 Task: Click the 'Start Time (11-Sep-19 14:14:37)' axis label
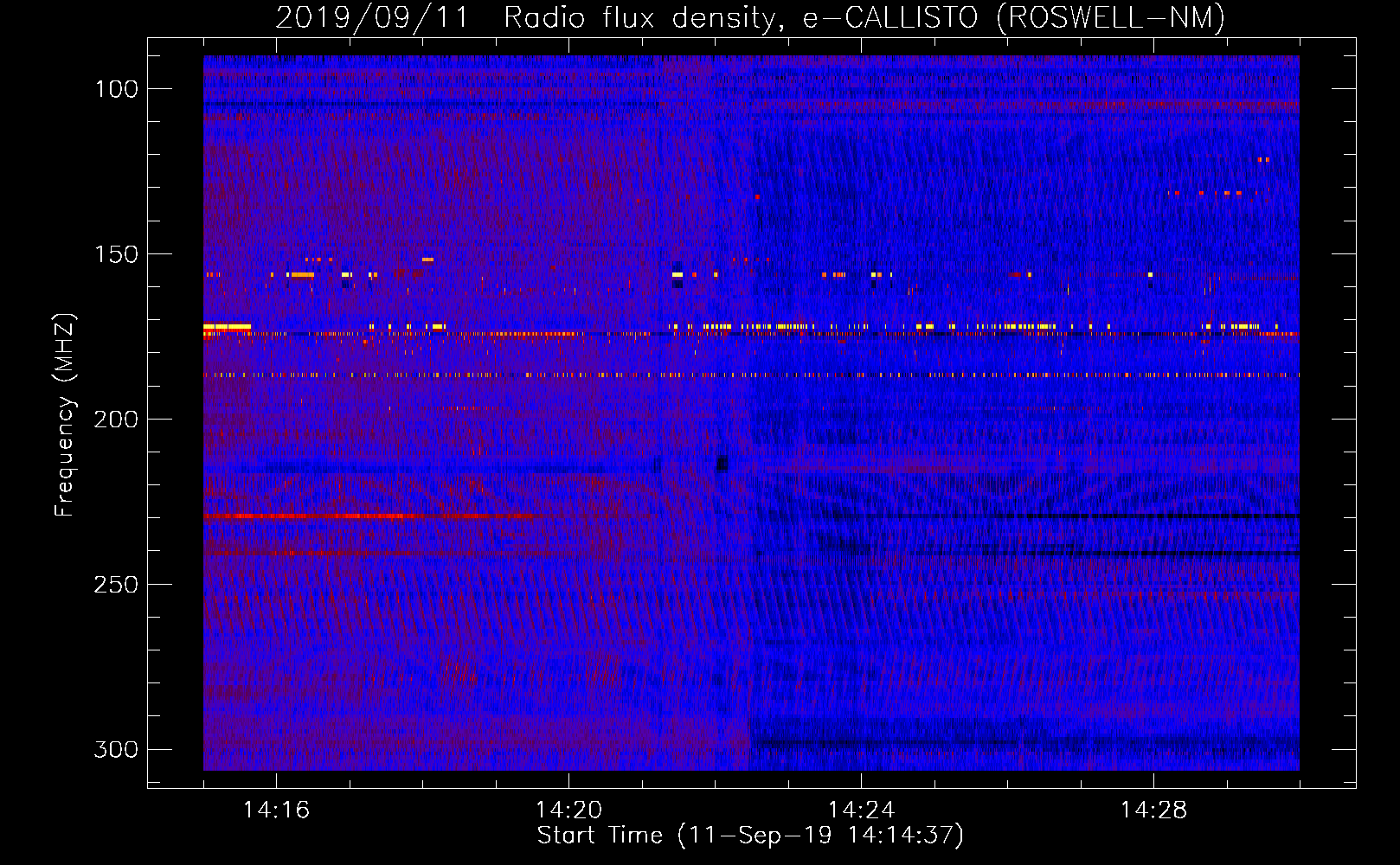(750, 836)
